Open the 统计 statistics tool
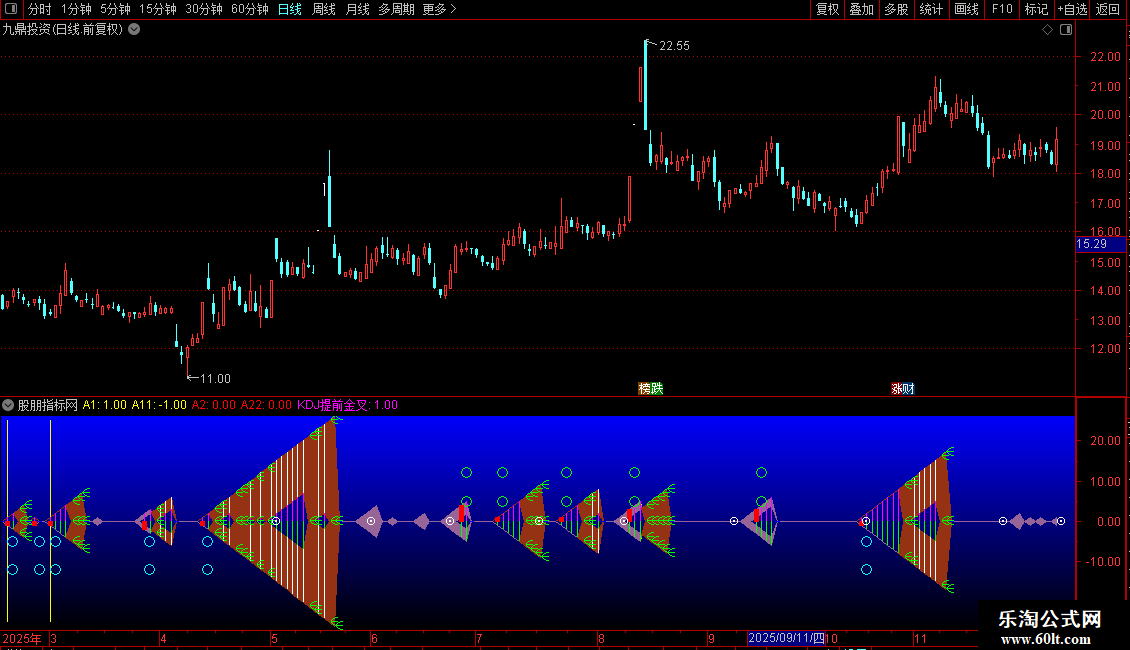The height and width of the screenshot is (650, 1130). [931, 9]
